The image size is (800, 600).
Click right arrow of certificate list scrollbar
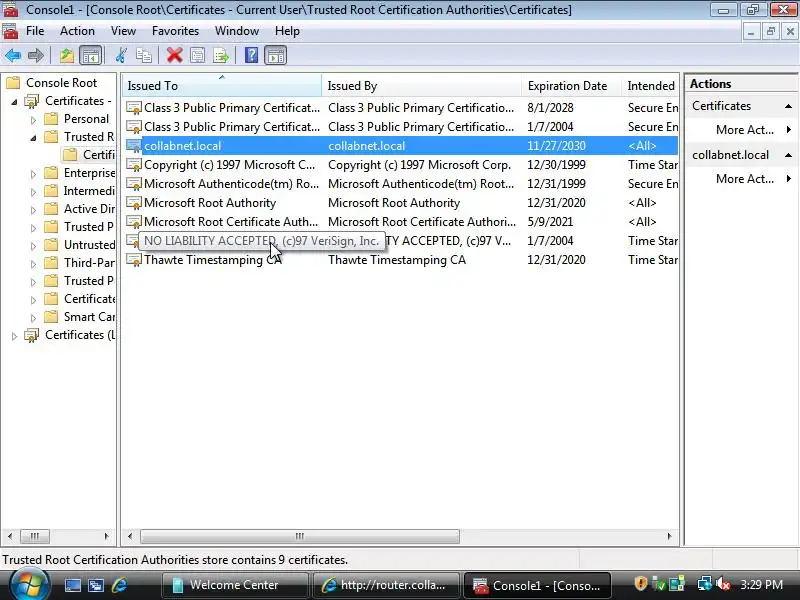pos(669,536)
